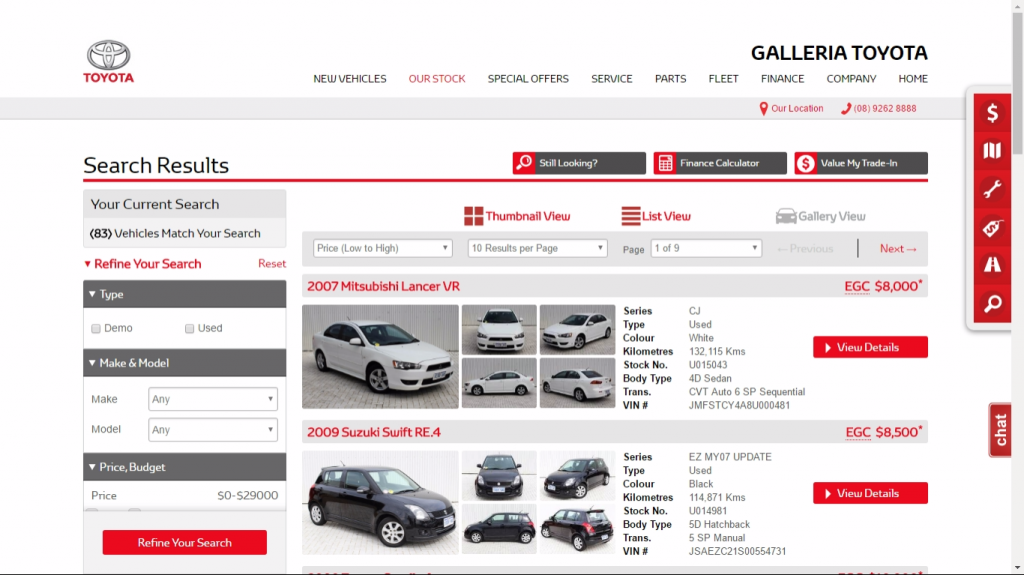1024x575 pixels.
Task: Click the dollar sign icon in right sidebar
Action: (x=992, y=113)
